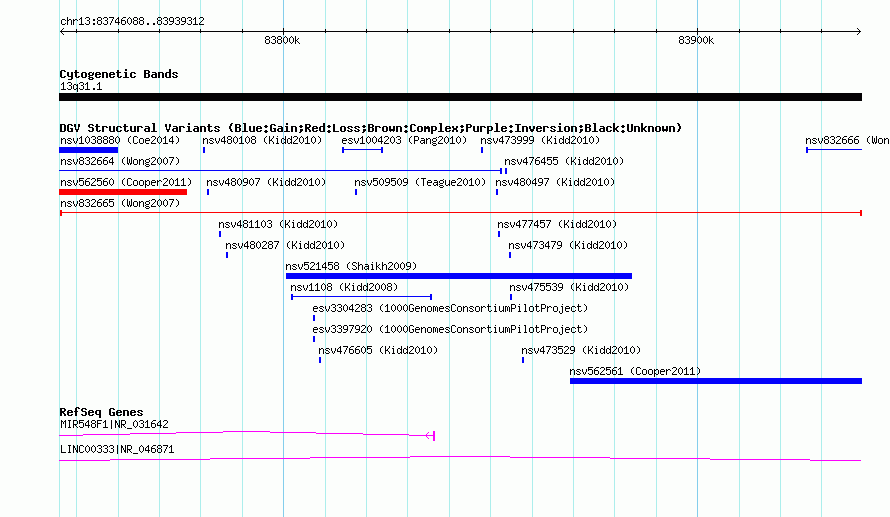Click the RefSeq Genes track title
The height and width of the screenshot is (517, 890).
tap(101, 412)
